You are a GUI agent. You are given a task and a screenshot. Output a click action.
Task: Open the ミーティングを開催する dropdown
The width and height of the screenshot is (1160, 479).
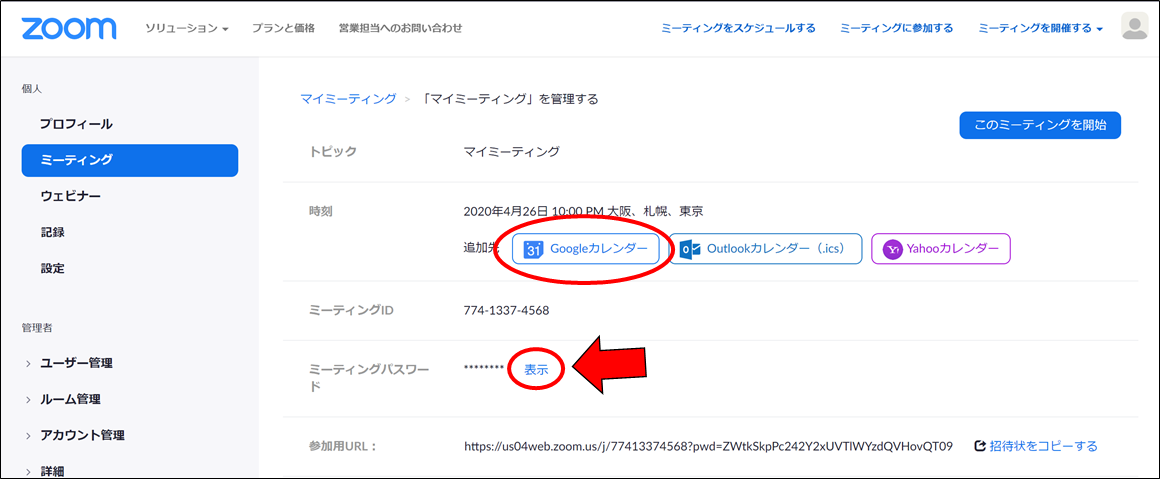click(x=1040, y=28)
